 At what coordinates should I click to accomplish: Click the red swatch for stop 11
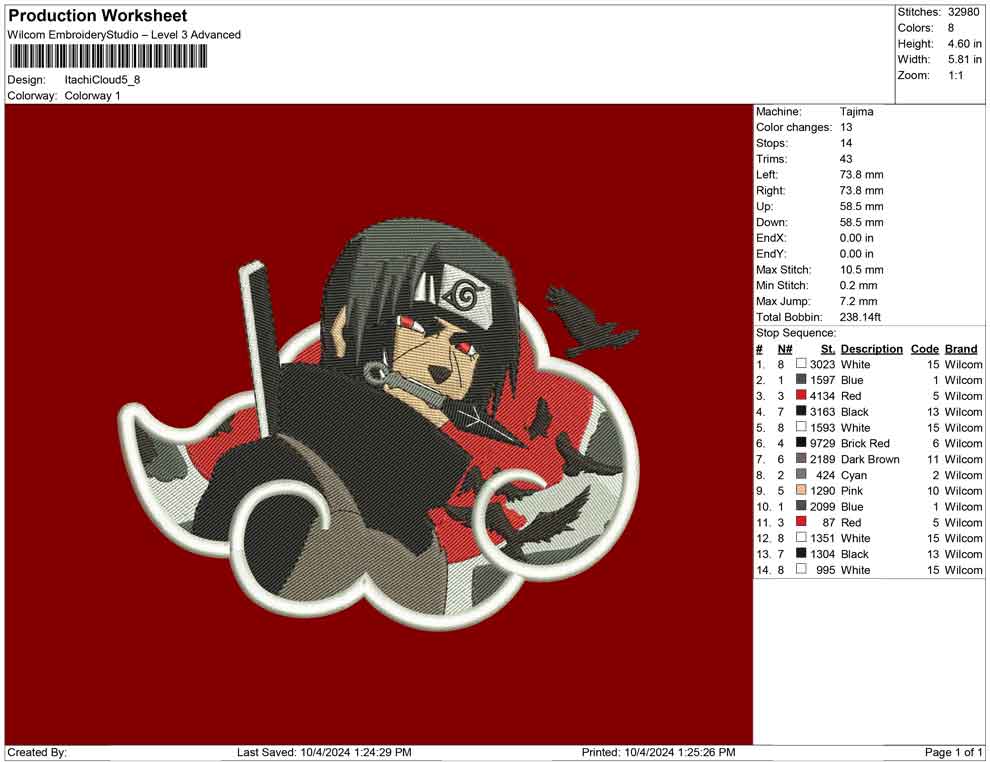tap(801, 521)
